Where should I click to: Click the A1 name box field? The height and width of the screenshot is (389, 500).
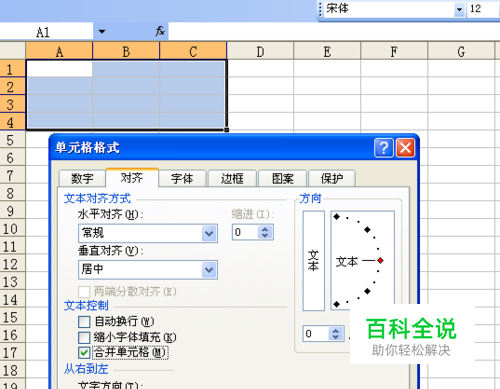(46, 32)
